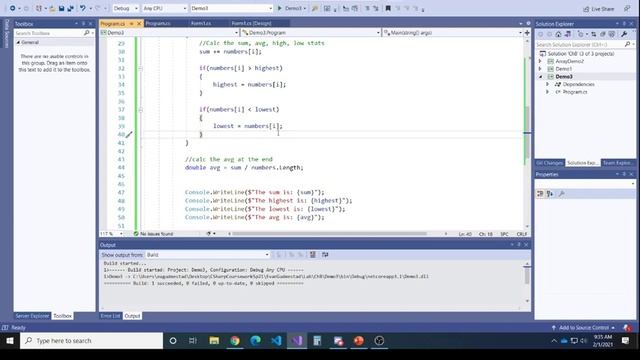The image size is (640, 360).
Task: Click Property Pages wrench in Properties panel
Action: click(562, 193)
